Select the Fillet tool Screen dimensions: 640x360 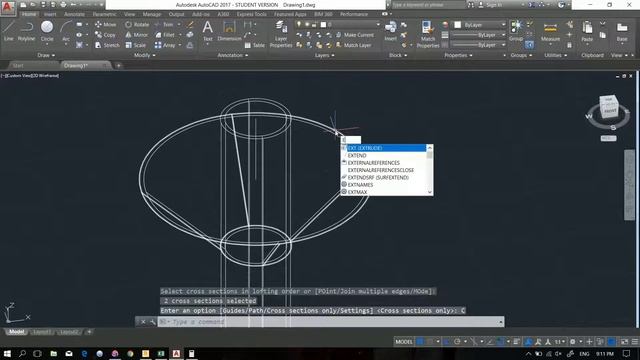(x=165, y=35)
